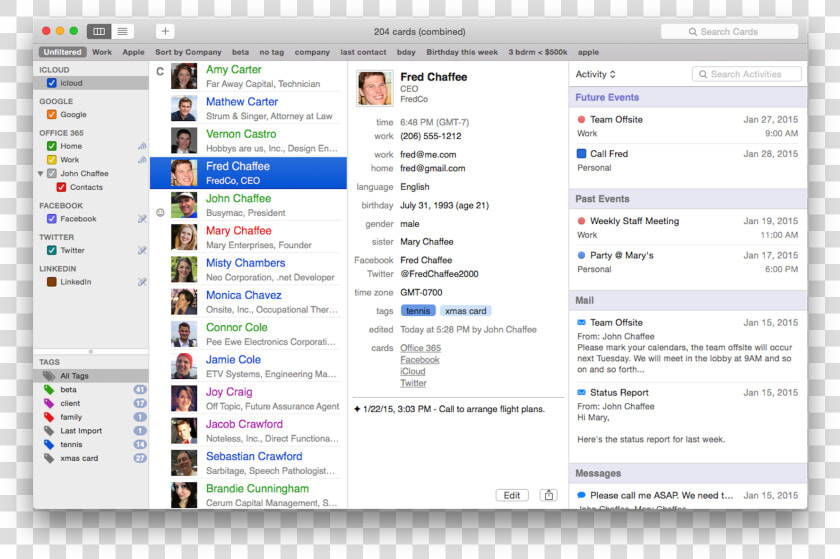This screenshot has width=840, height=559.
Task: Click red calendar dot for Team Offsite
Action: [581, 120]
